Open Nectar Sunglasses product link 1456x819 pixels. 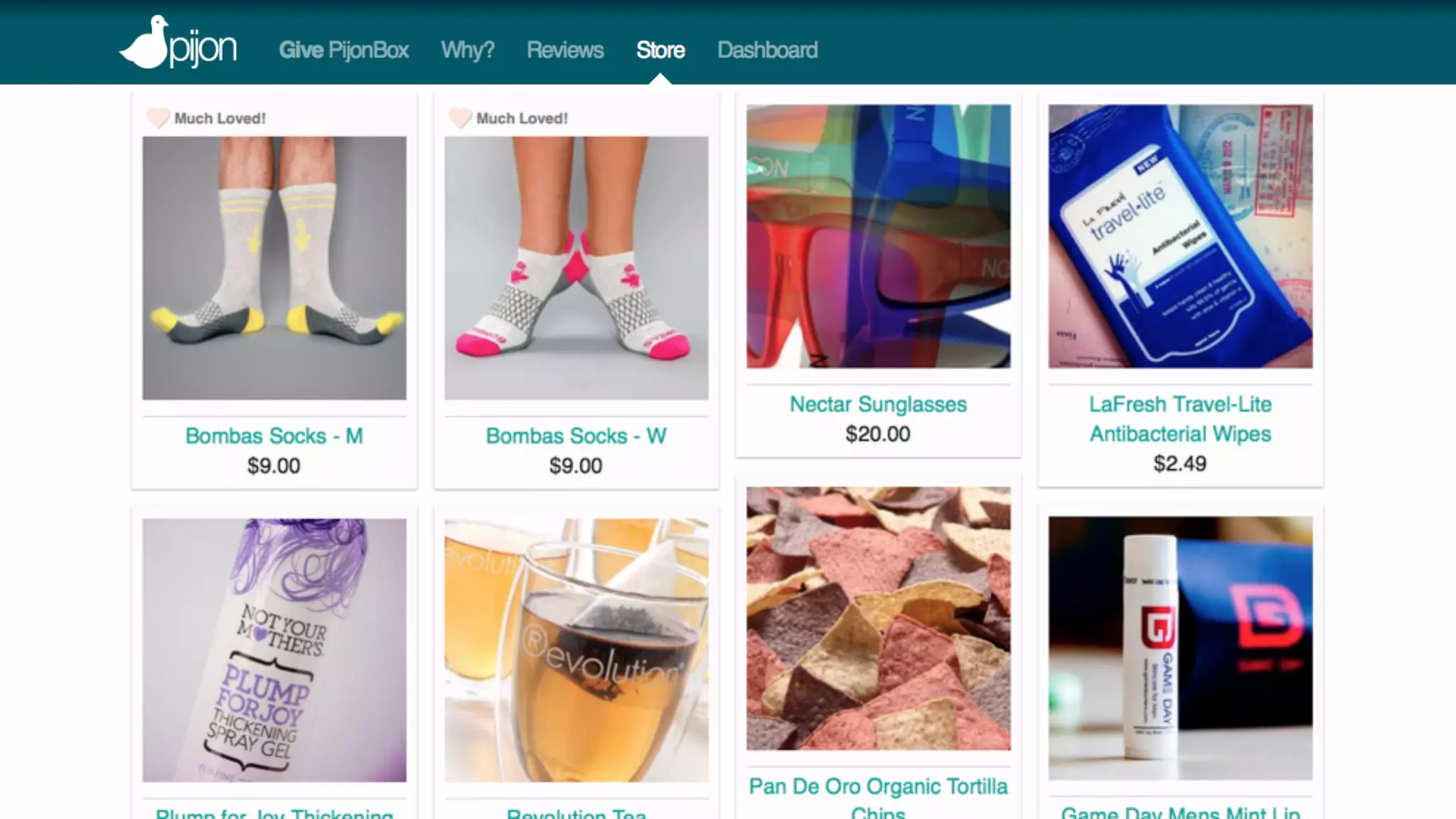pyautogui.click(x=878, y=404)
